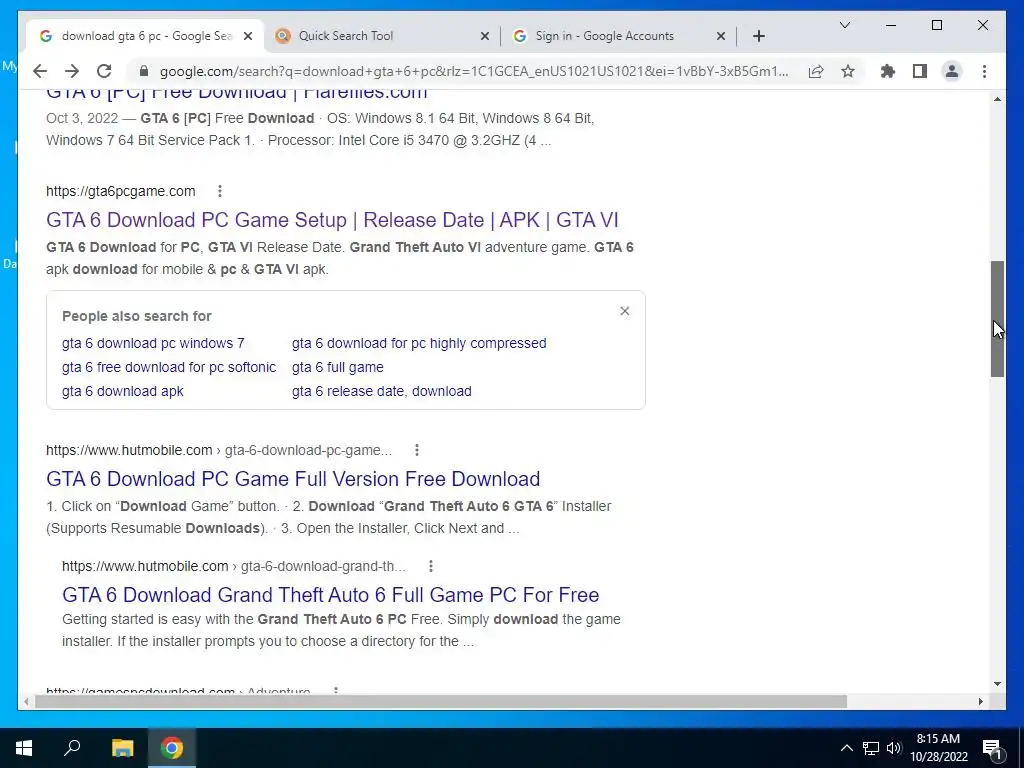View site information via lock icon
Viewport: 1024px width, 768px height.
pos(144,71)
